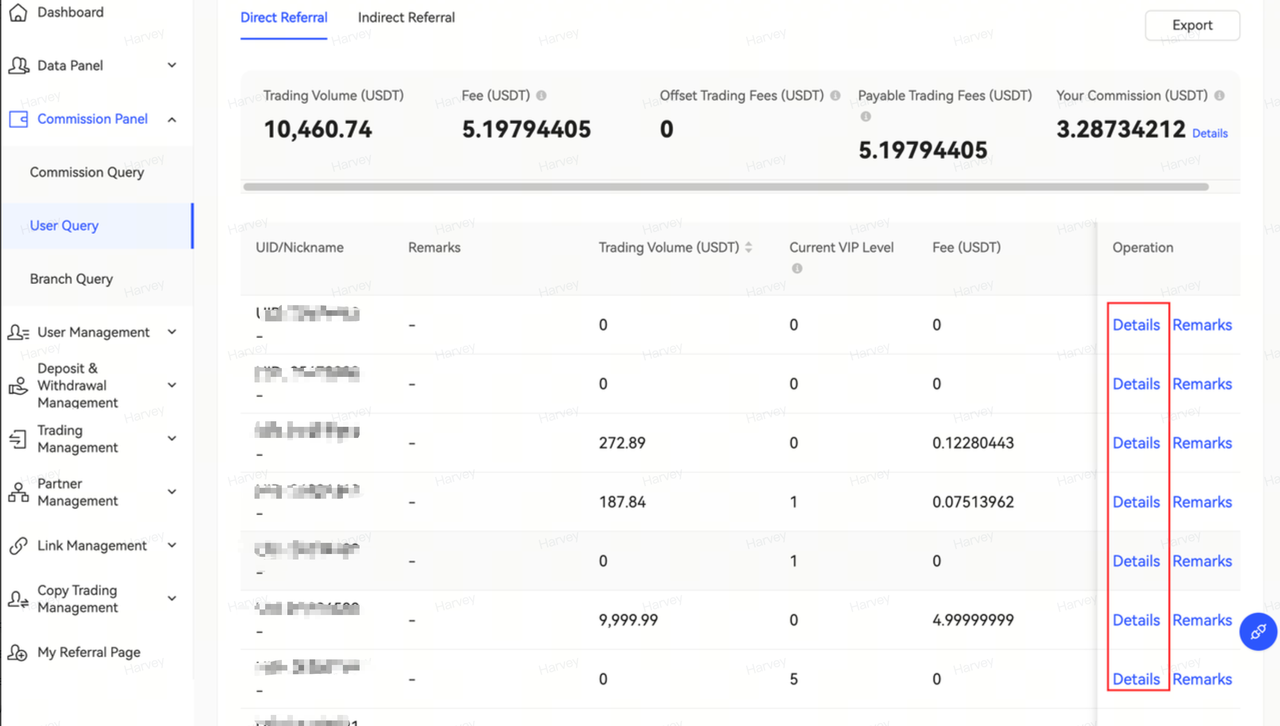Image resolution: width=1280 pixels, height=726 pixels.
Task: Expand the Copy Trading Management chevron
Action: (172, 599)
